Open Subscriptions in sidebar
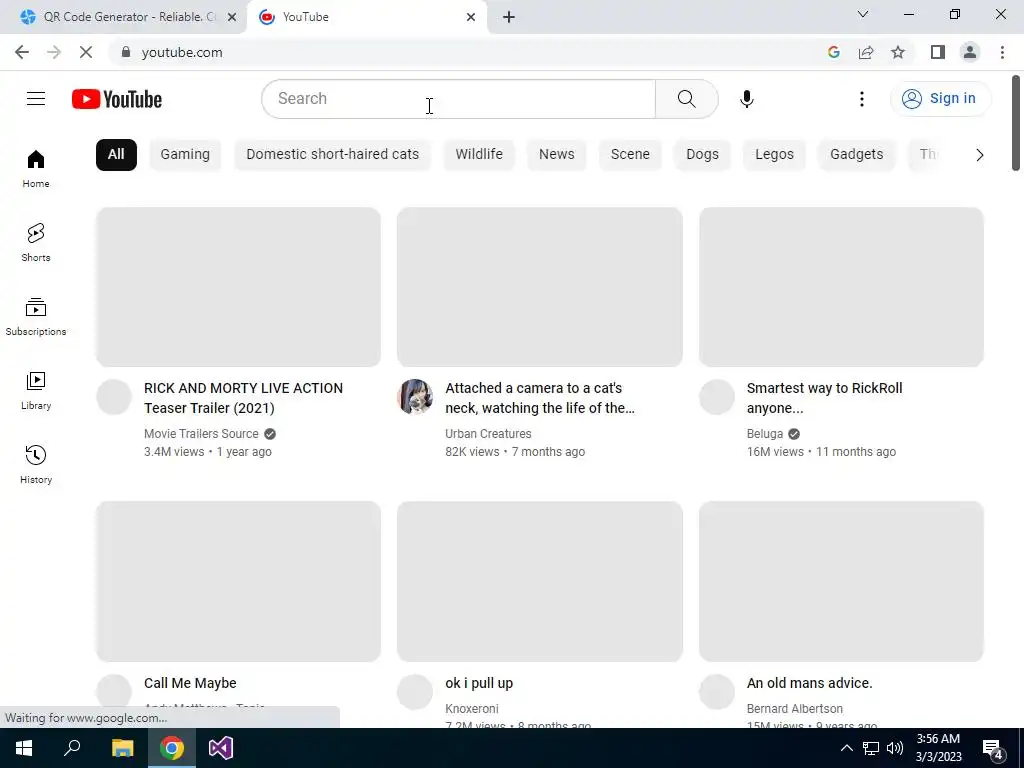The height and width of the screenshot is (768, 1024). (x=36, y=317)
